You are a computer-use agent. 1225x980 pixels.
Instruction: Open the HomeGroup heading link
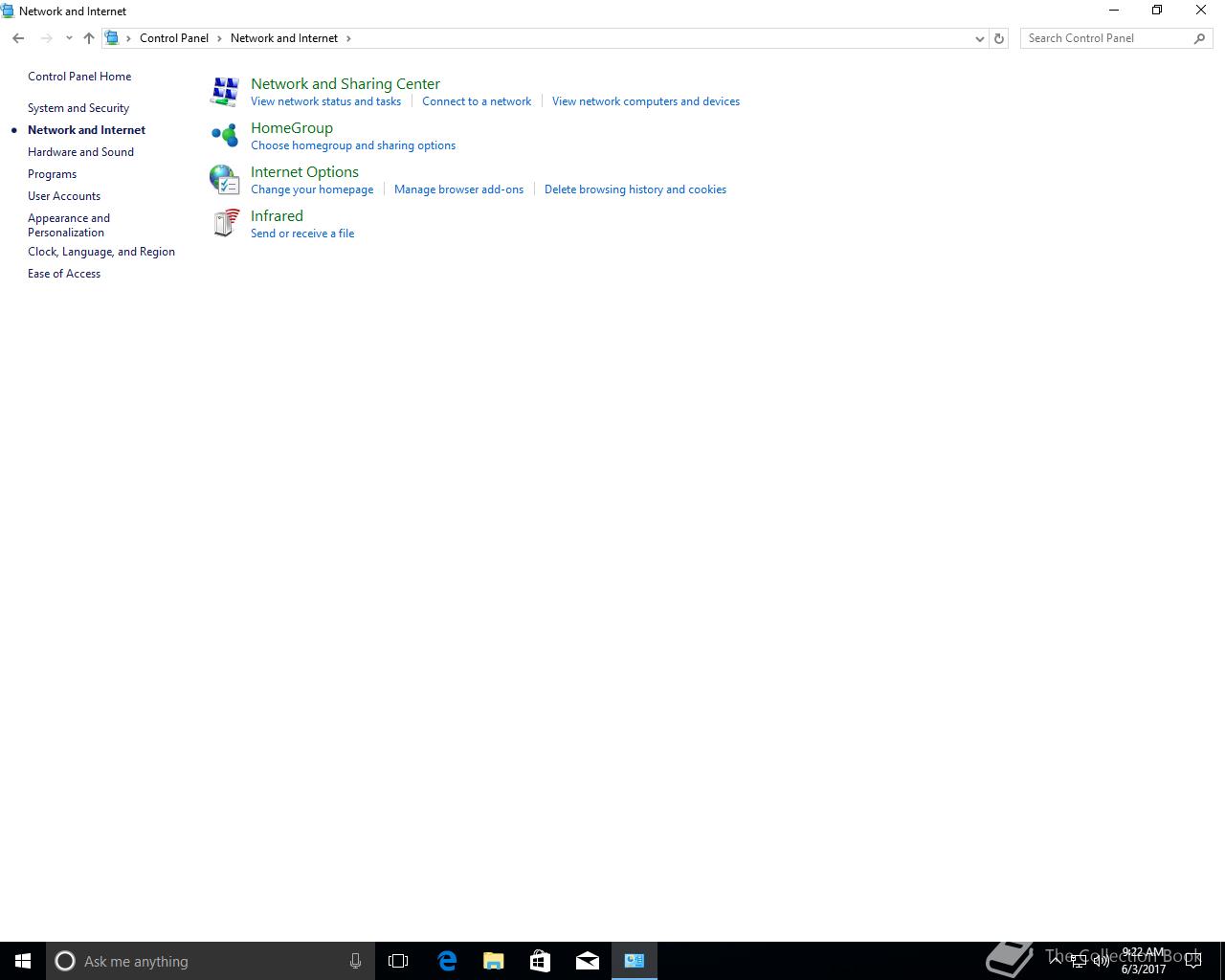click(x=292, y=128)
